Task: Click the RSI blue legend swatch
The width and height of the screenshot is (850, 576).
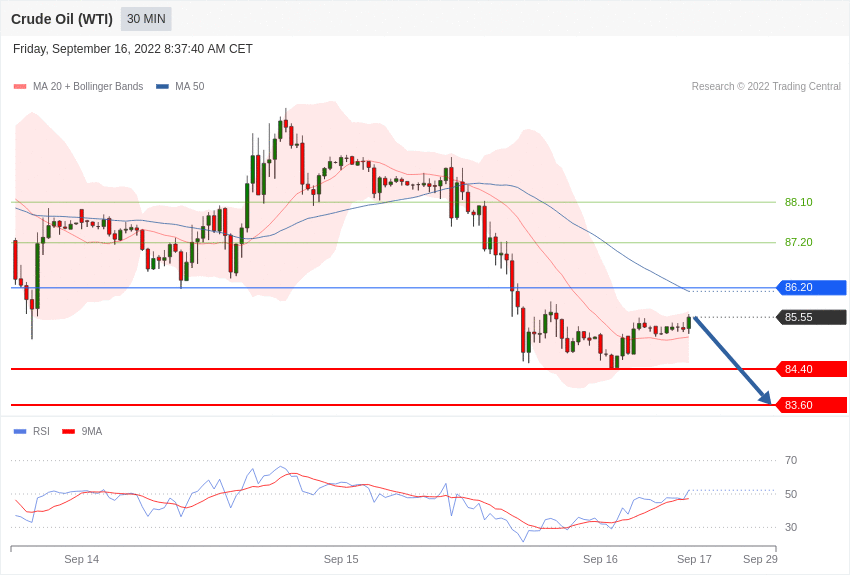Action: click(x=20, y=431)
